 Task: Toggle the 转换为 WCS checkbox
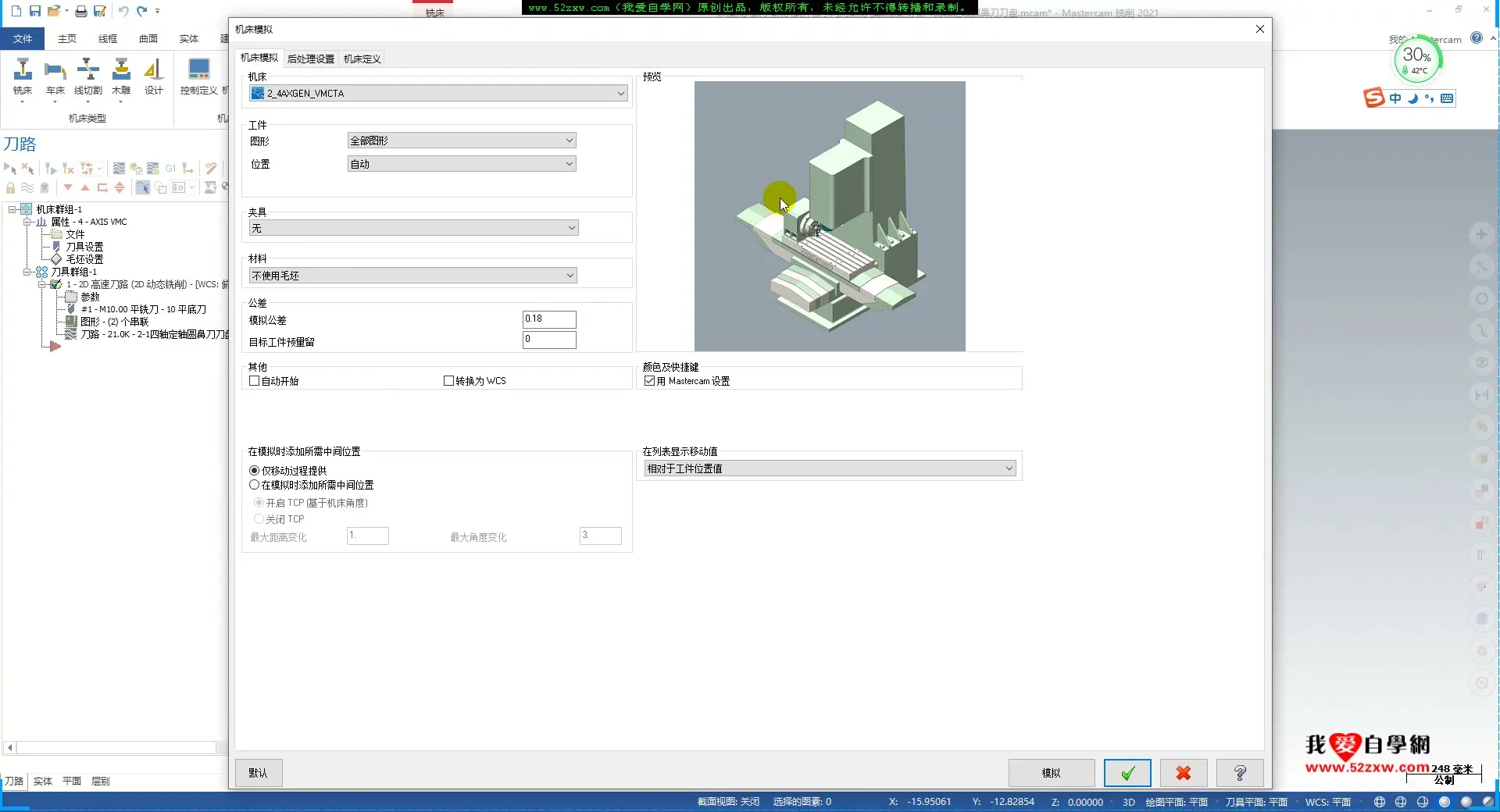449,381
